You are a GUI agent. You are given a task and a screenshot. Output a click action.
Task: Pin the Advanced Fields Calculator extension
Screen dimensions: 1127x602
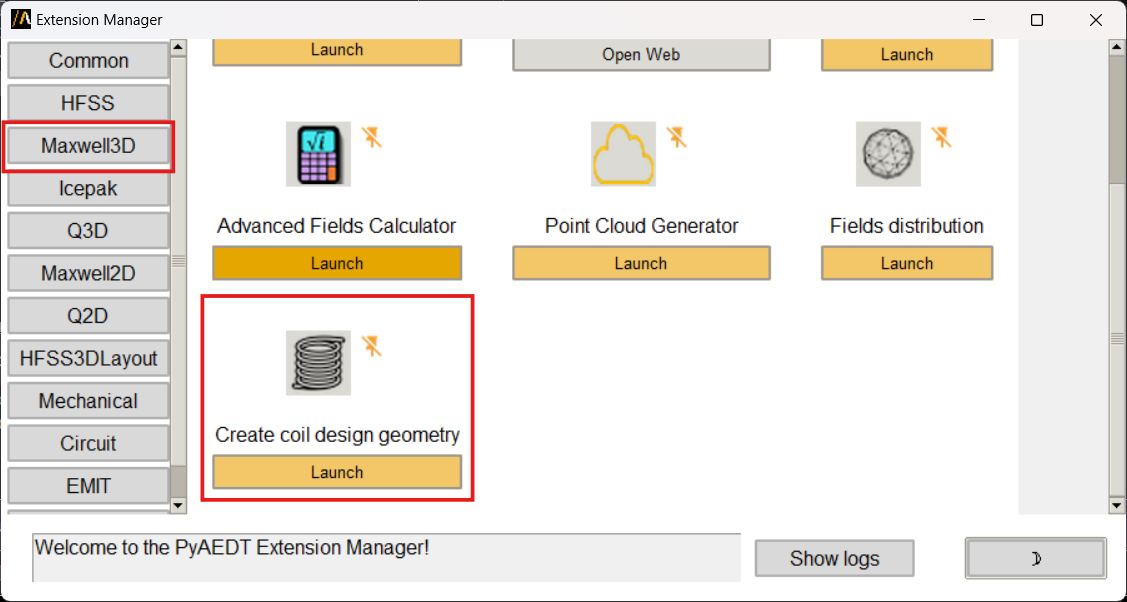(372, 137)
